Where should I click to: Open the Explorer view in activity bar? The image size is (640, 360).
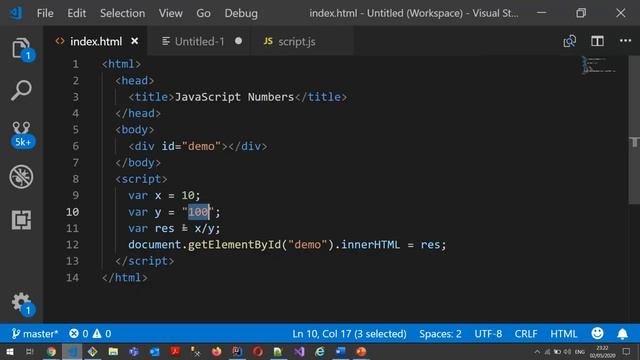21,49
